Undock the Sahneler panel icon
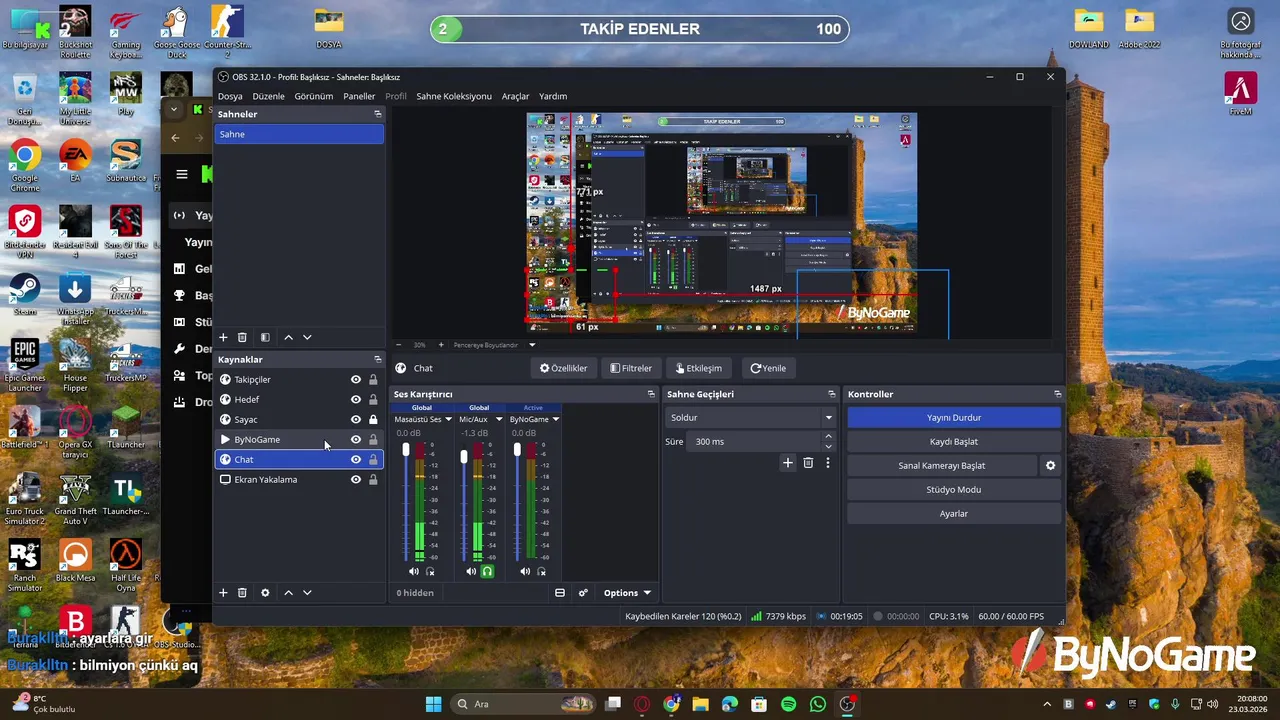The image size is (1280, 720). [377, 114]
